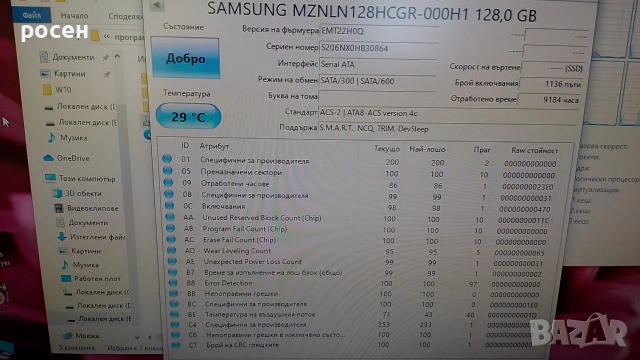The height and width of the screenshot is (360, 640).
Task: Click the ACS-2 standard field
Action: (448, 113)
